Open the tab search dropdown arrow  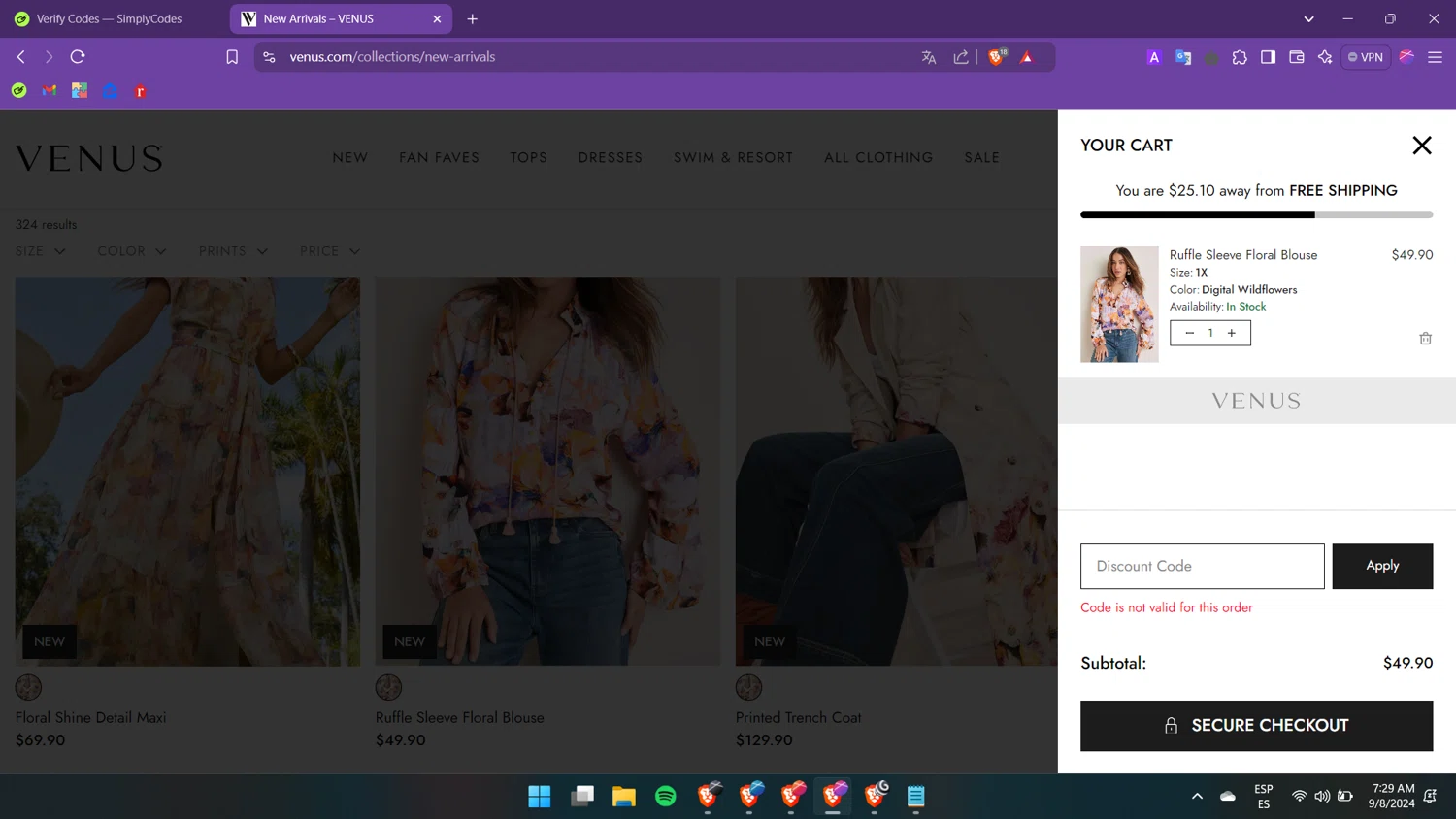pyautogui.click(x=1308, y=18)
